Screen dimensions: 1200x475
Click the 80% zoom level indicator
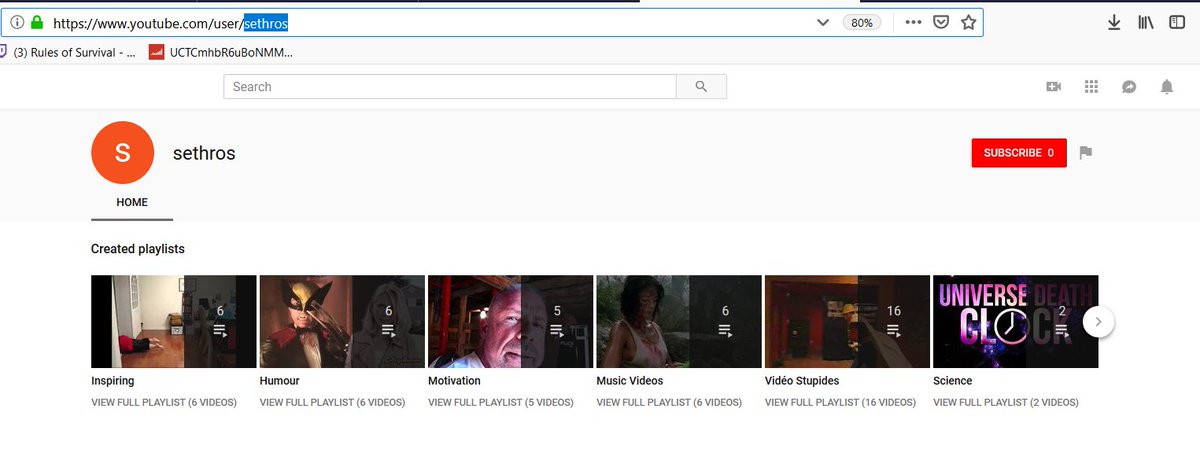[x=861, y=22]
